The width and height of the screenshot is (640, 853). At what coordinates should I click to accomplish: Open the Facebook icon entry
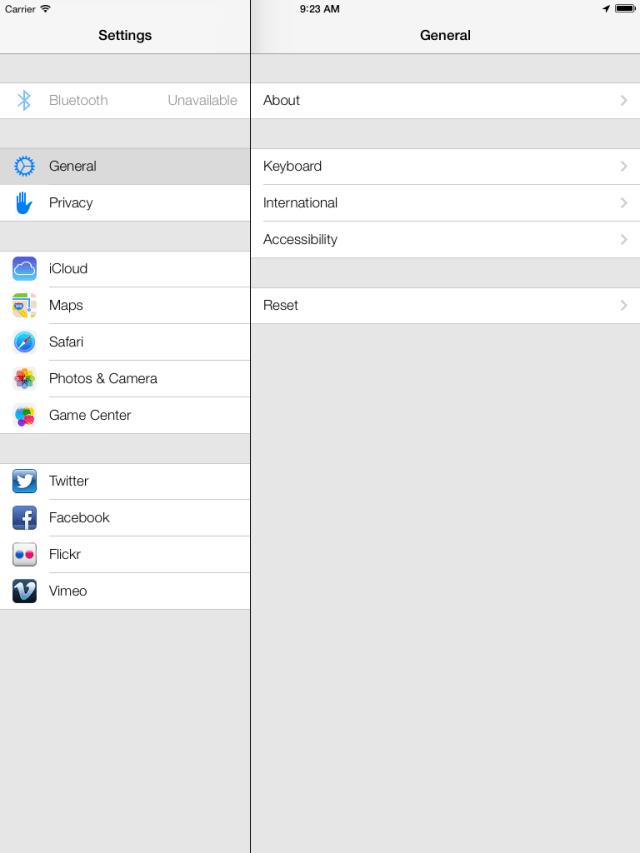coord(24,517)
